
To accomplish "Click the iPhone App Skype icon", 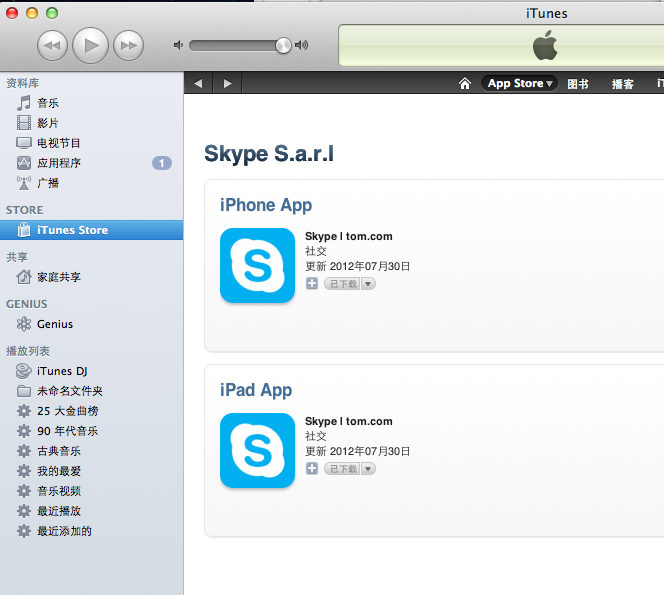I will point(257,266).
